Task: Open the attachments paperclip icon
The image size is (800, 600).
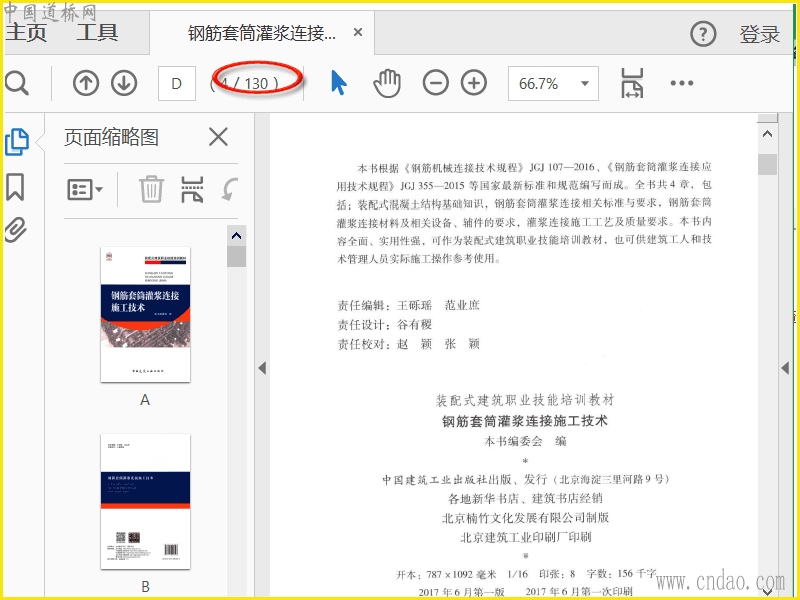Action: [x=15, y=230]
